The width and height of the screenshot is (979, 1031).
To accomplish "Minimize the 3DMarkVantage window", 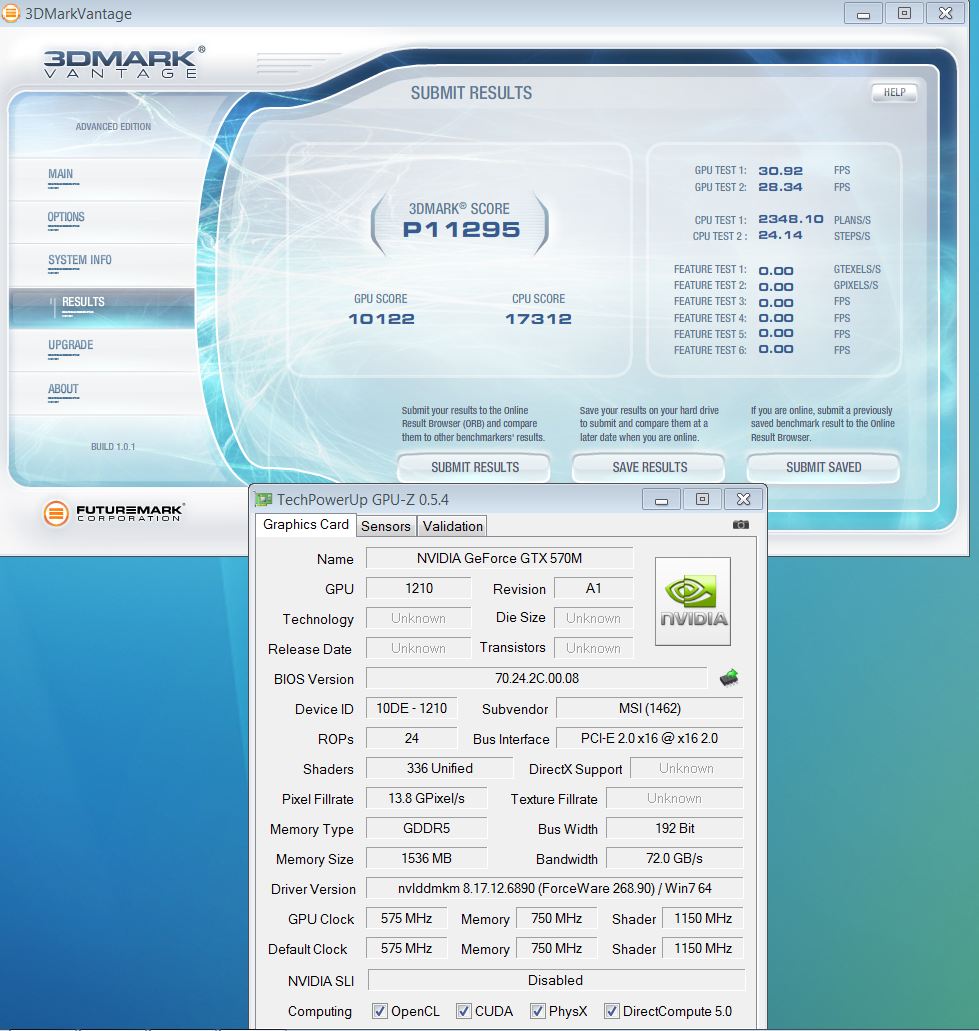I will click(863, 13).
